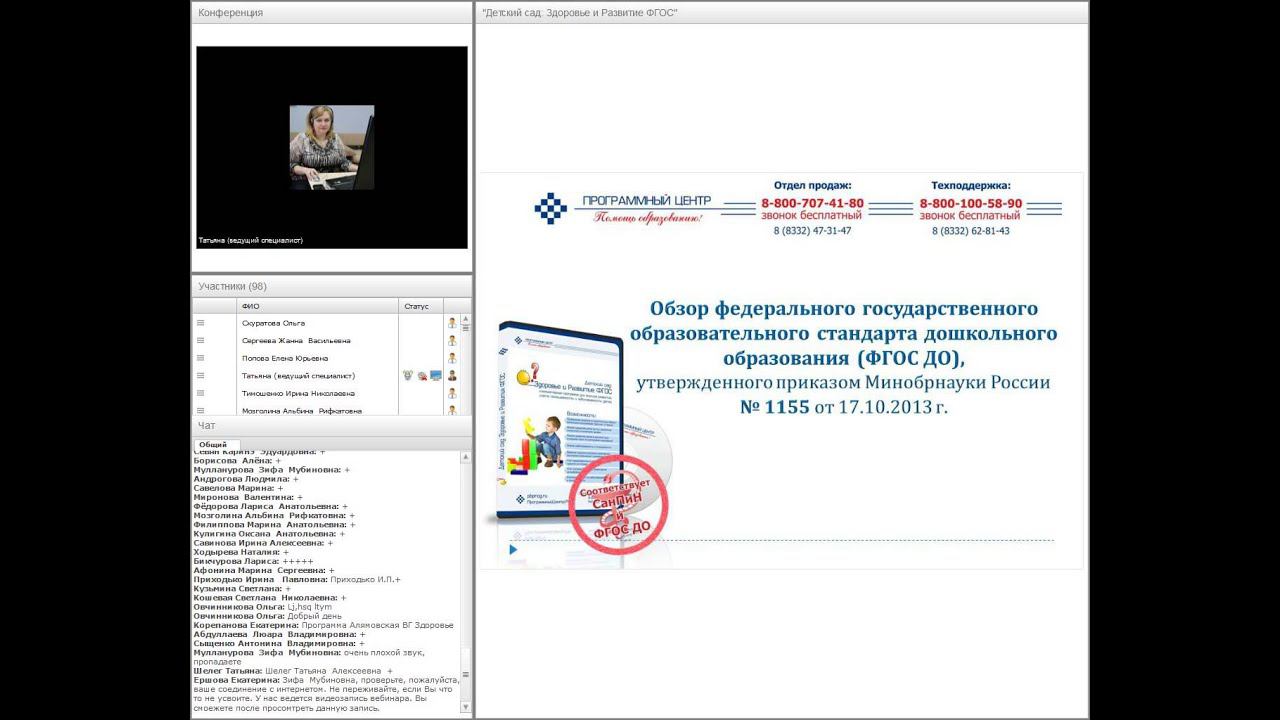
Task: Click the user icon for Попова Елена Юрьевна
Action: 452,358
